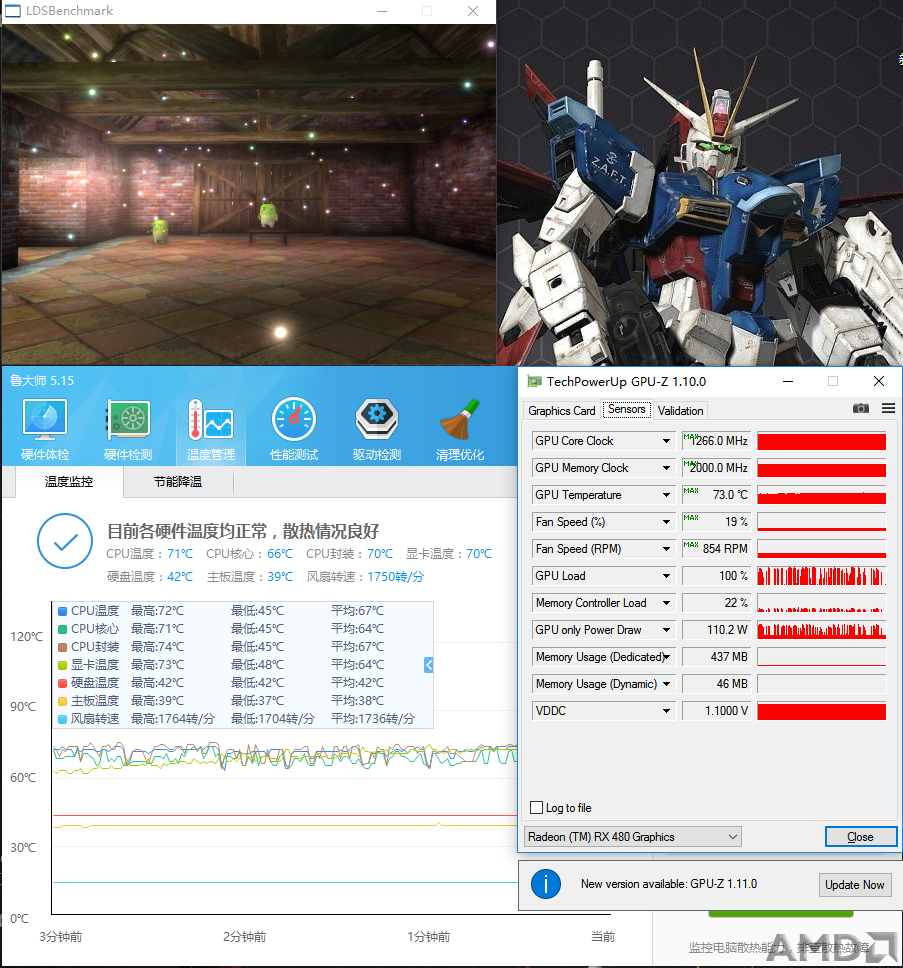Image resolution: width=903 pixels, height=968 pixels.
Task: Open GPU only Power Draw dropdown
Action: [x=666, y=630]
